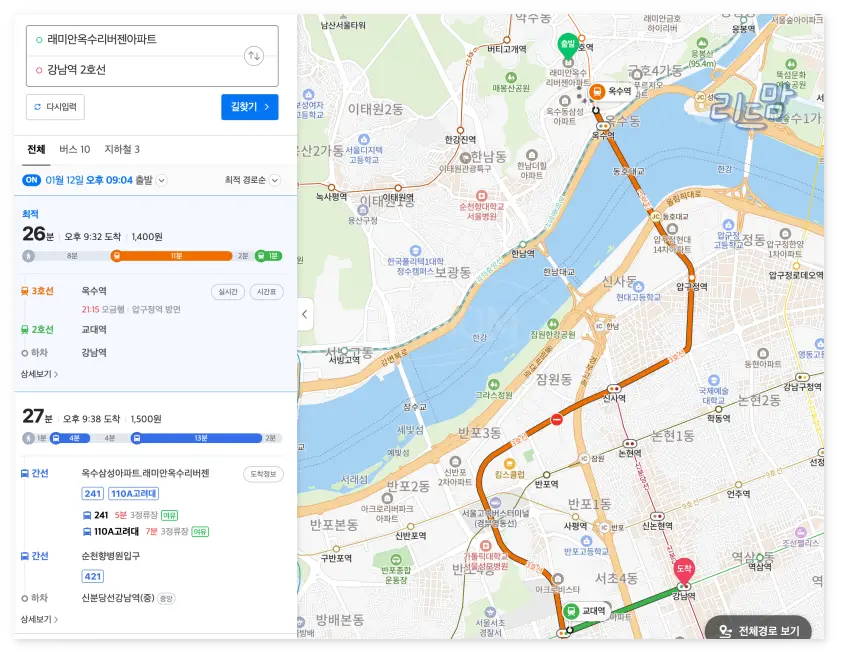This screenshot has width=842, height=657.
Task: Click the 27분 route summary heading
Action: (x=37, y=417)
